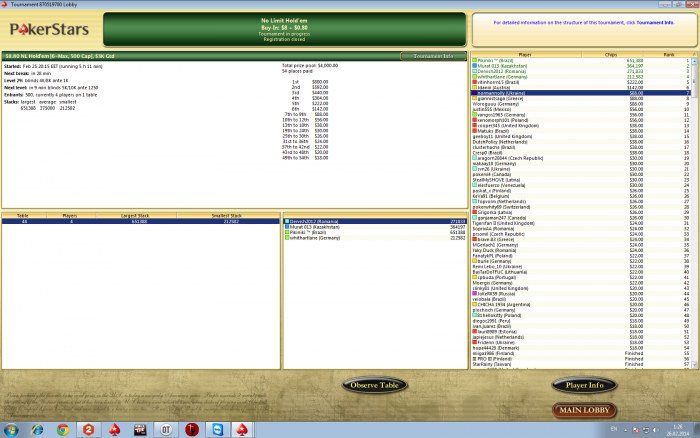
Task: Select DutchPolicy (Netherlands) row
Action: click(x=581, y=142)
